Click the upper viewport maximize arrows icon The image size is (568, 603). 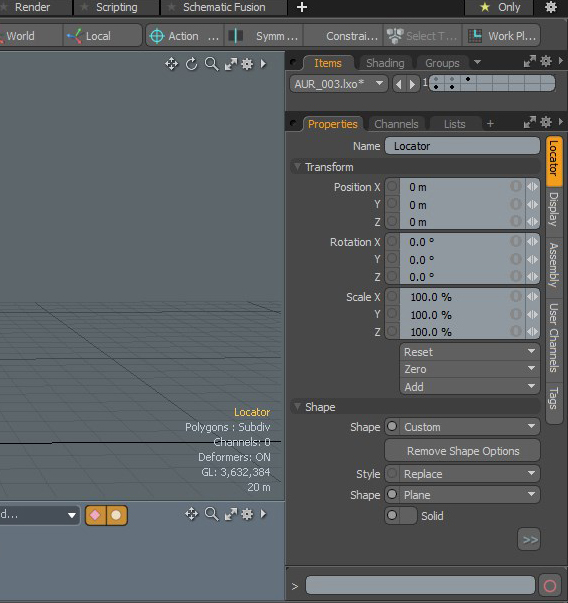click(x=231, y=64)
